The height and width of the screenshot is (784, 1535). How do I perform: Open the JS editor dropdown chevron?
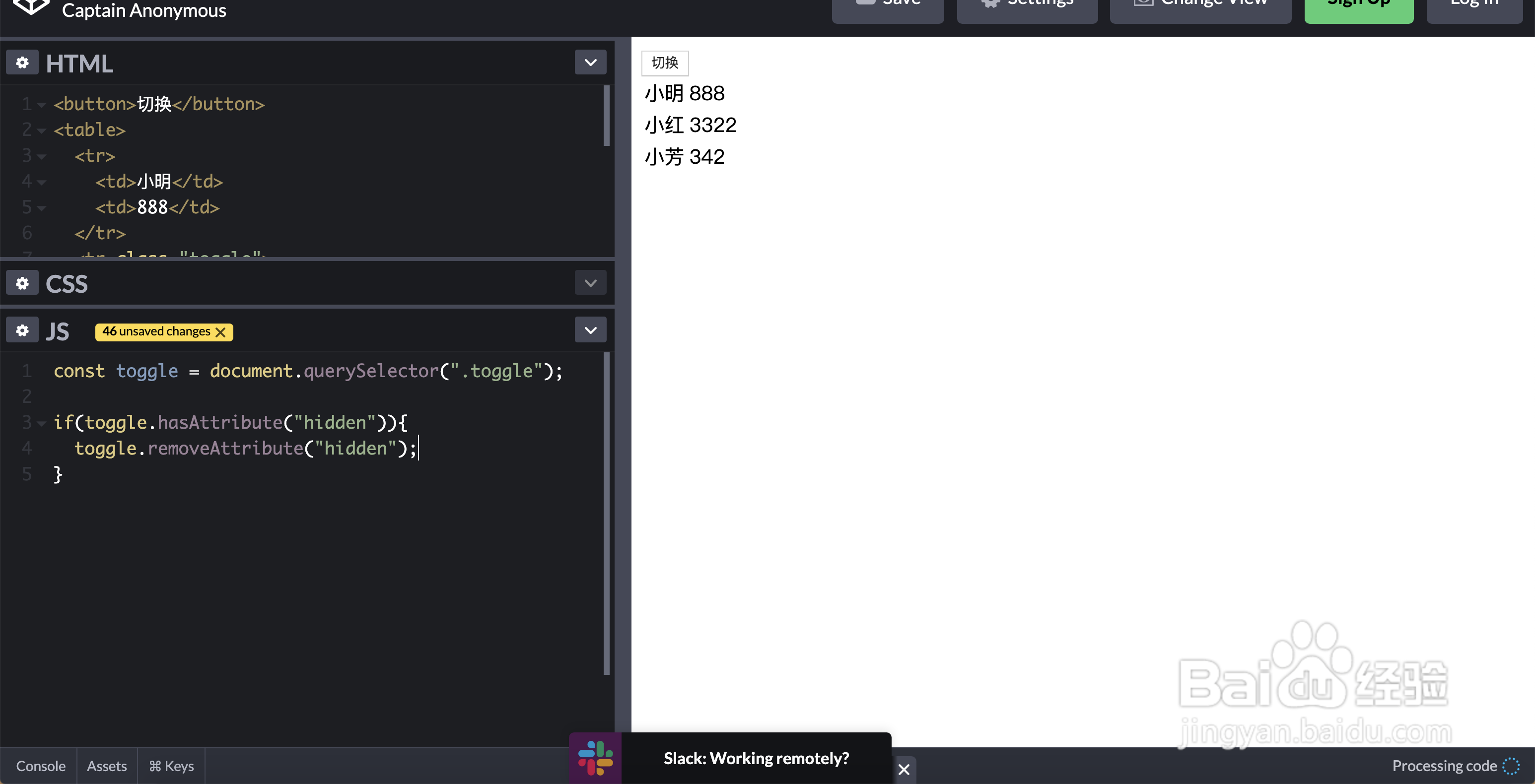coord(590,330)
